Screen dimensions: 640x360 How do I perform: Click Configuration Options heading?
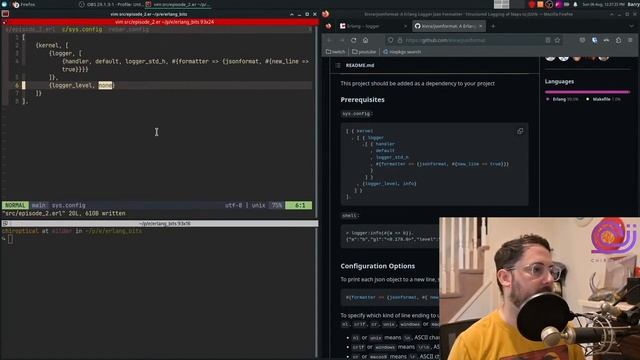[378, 266]
